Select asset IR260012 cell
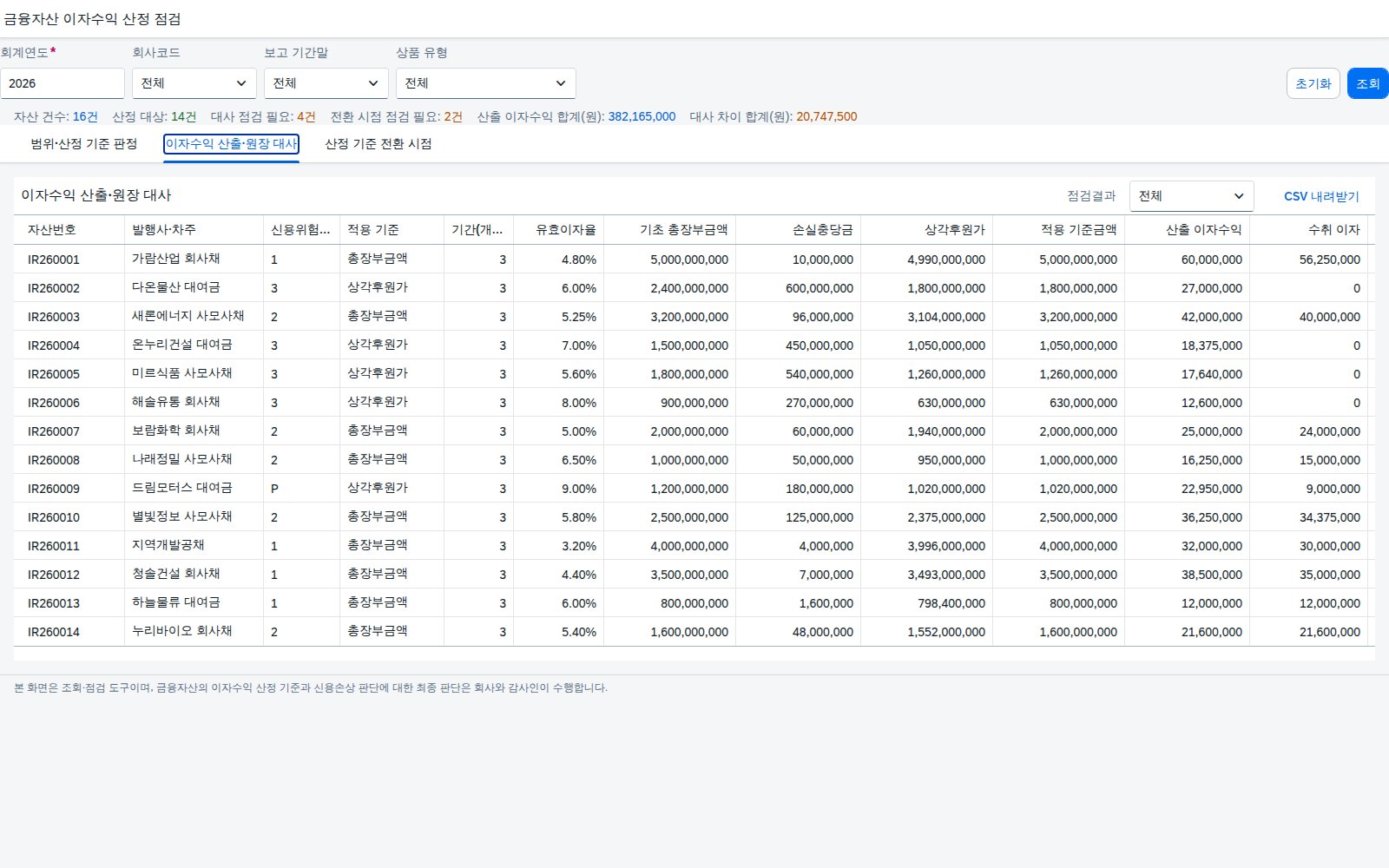The image size is (1389, 868). coord(69,575)
